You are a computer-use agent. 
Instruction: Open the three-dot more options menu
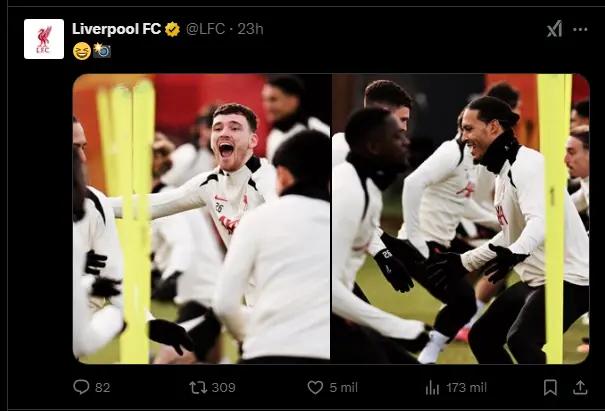581,29
